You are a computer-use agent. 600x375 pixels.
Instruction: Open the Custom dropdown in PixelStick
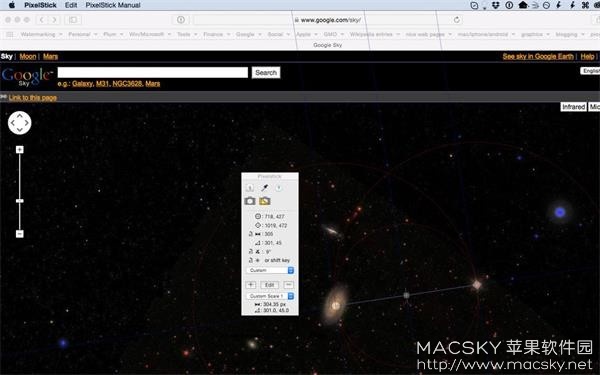coord(270,270)
